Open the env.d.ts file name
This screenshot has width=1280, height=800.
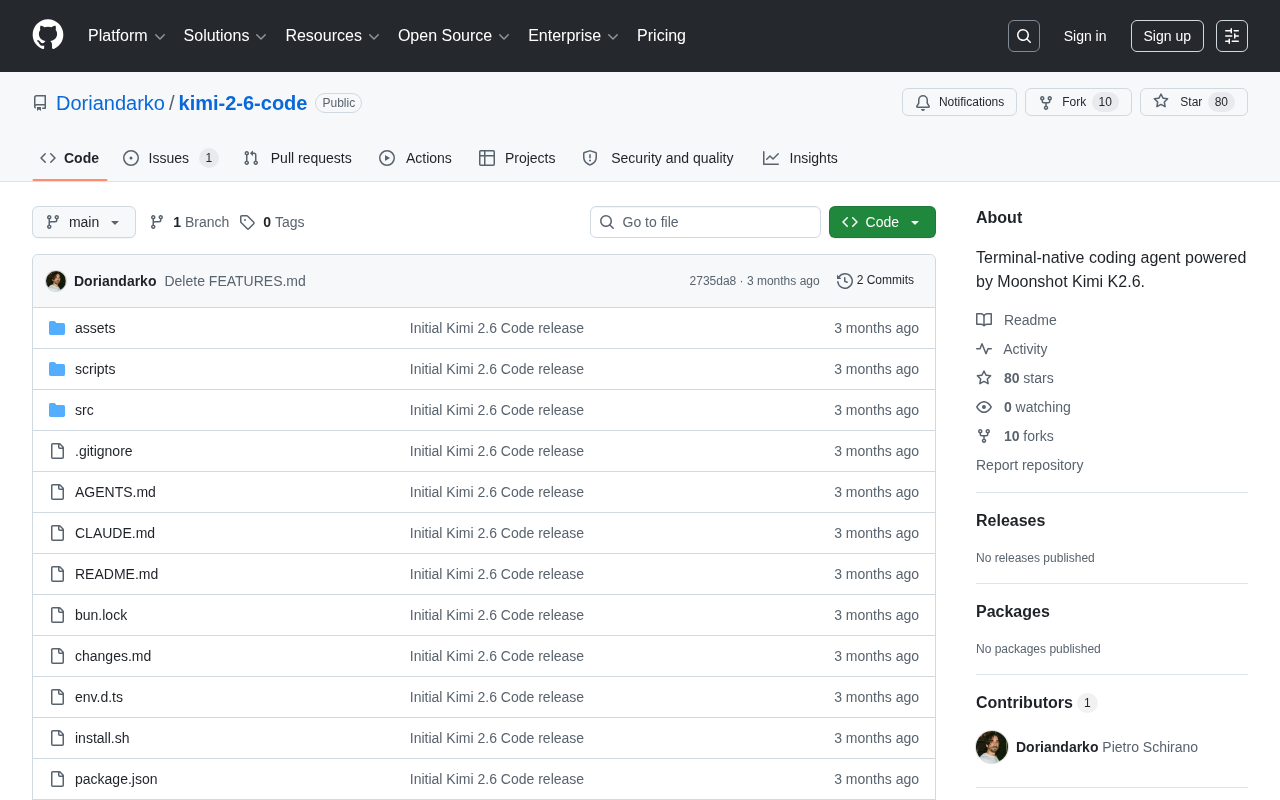99,697
